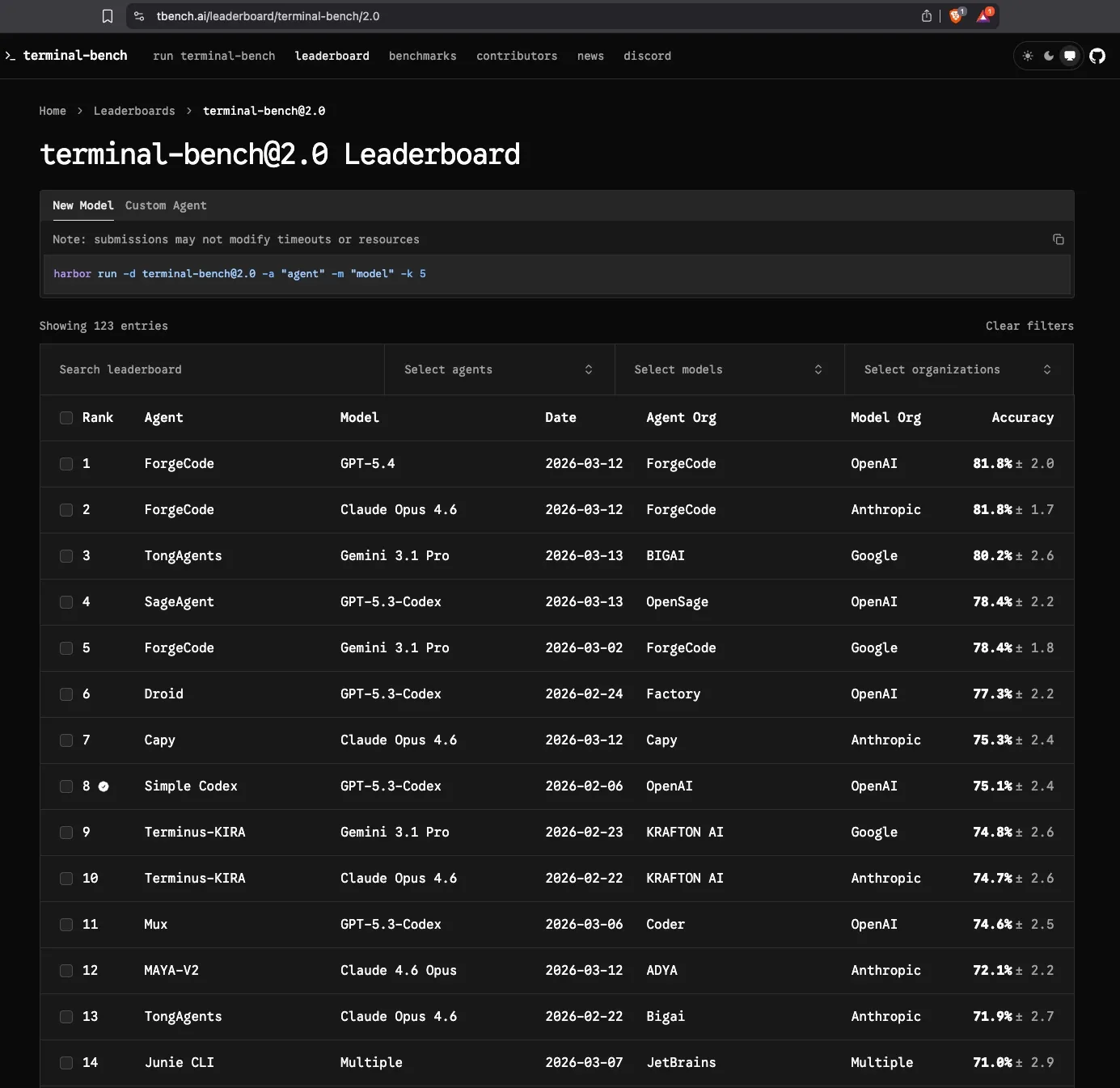Open the Select organizations dropdown

pyautogui.click(x=959, y=369)
